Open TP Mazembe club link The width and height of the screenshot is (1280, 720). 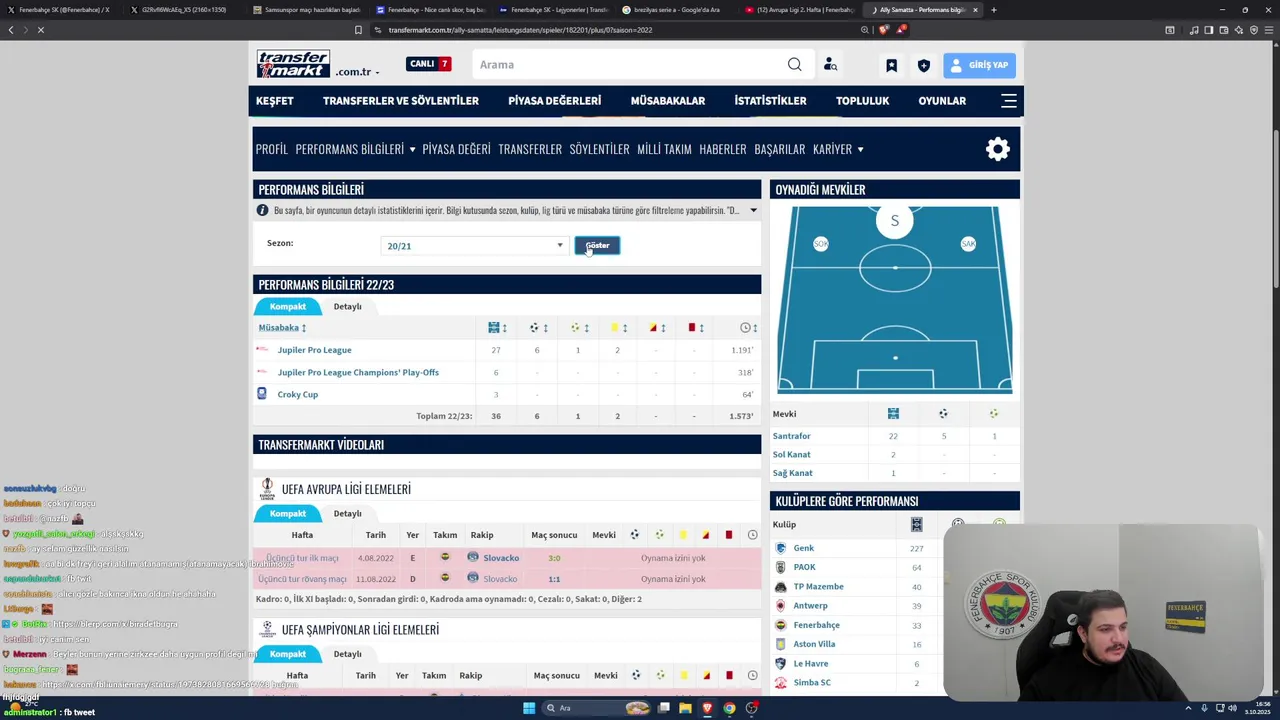pyautogui.click(x=818, y=586)
